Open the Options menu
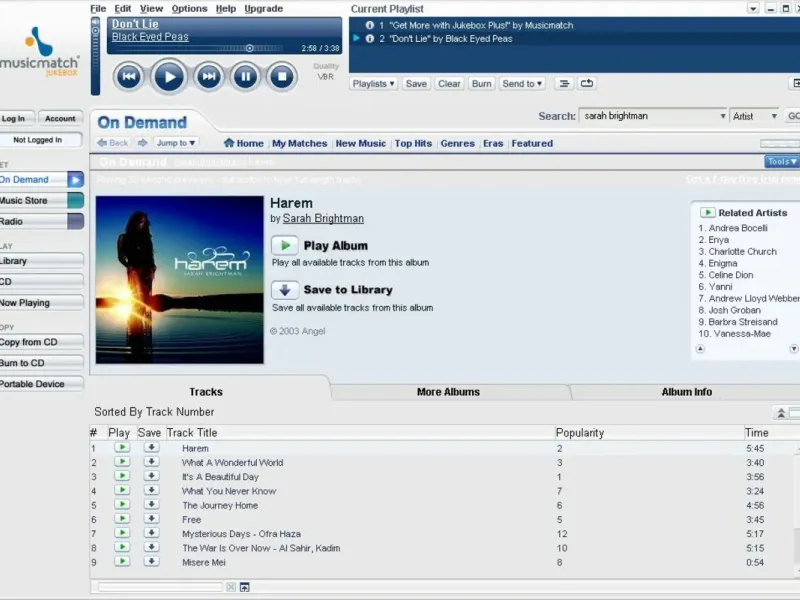 point(189,9)
